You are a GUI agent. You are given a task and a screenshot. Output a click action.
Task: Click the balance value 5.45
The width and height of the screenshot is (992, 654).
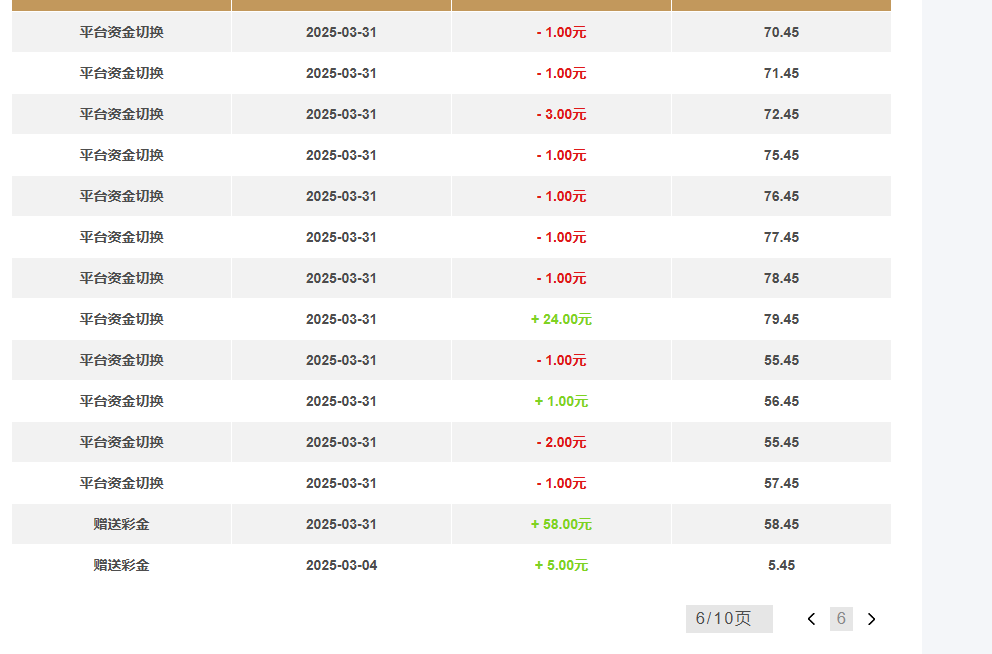pos(781,565)
